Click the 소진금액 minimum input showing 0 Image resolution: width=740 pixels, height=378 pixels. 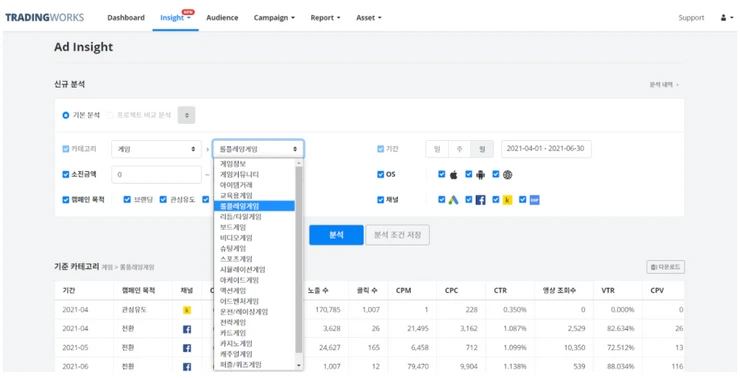pos(156,175)
